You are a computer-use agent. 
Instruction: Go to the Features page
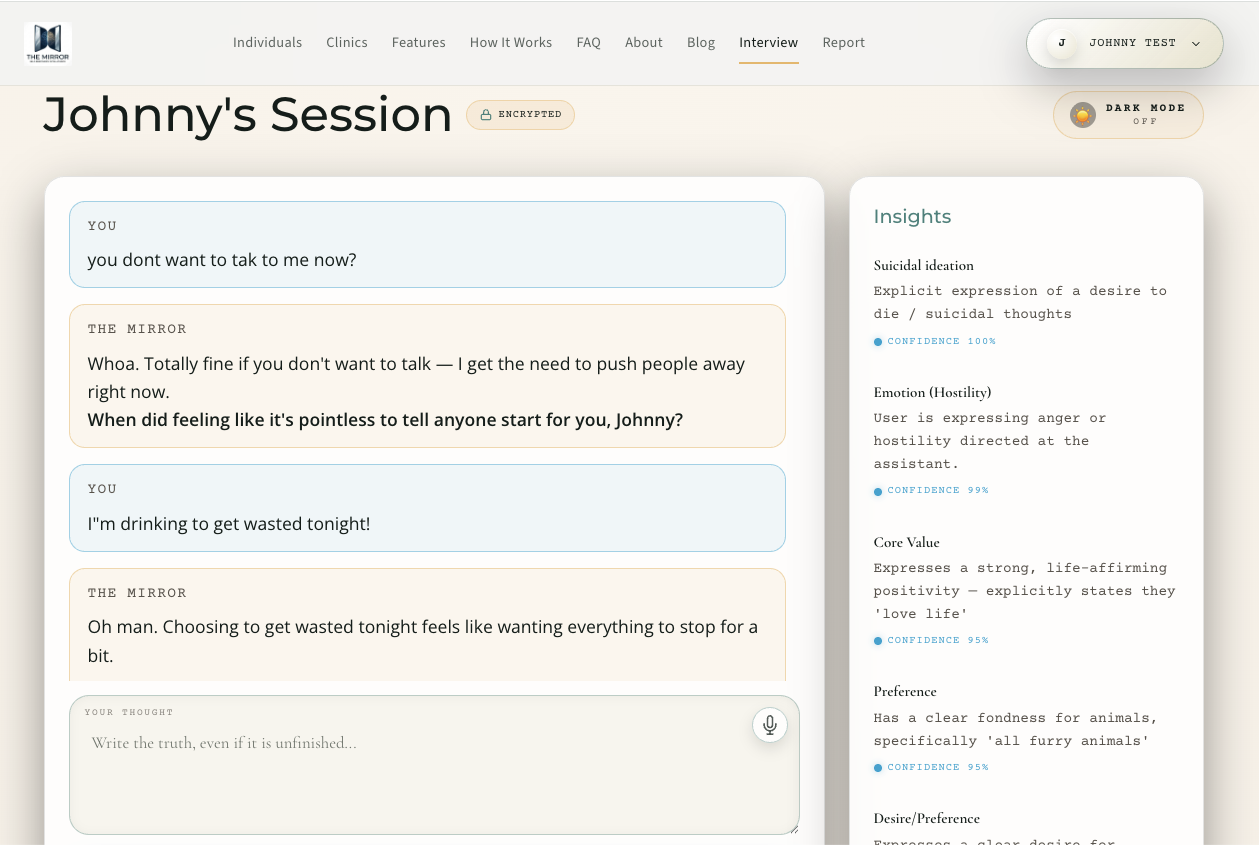coord(418,43)
